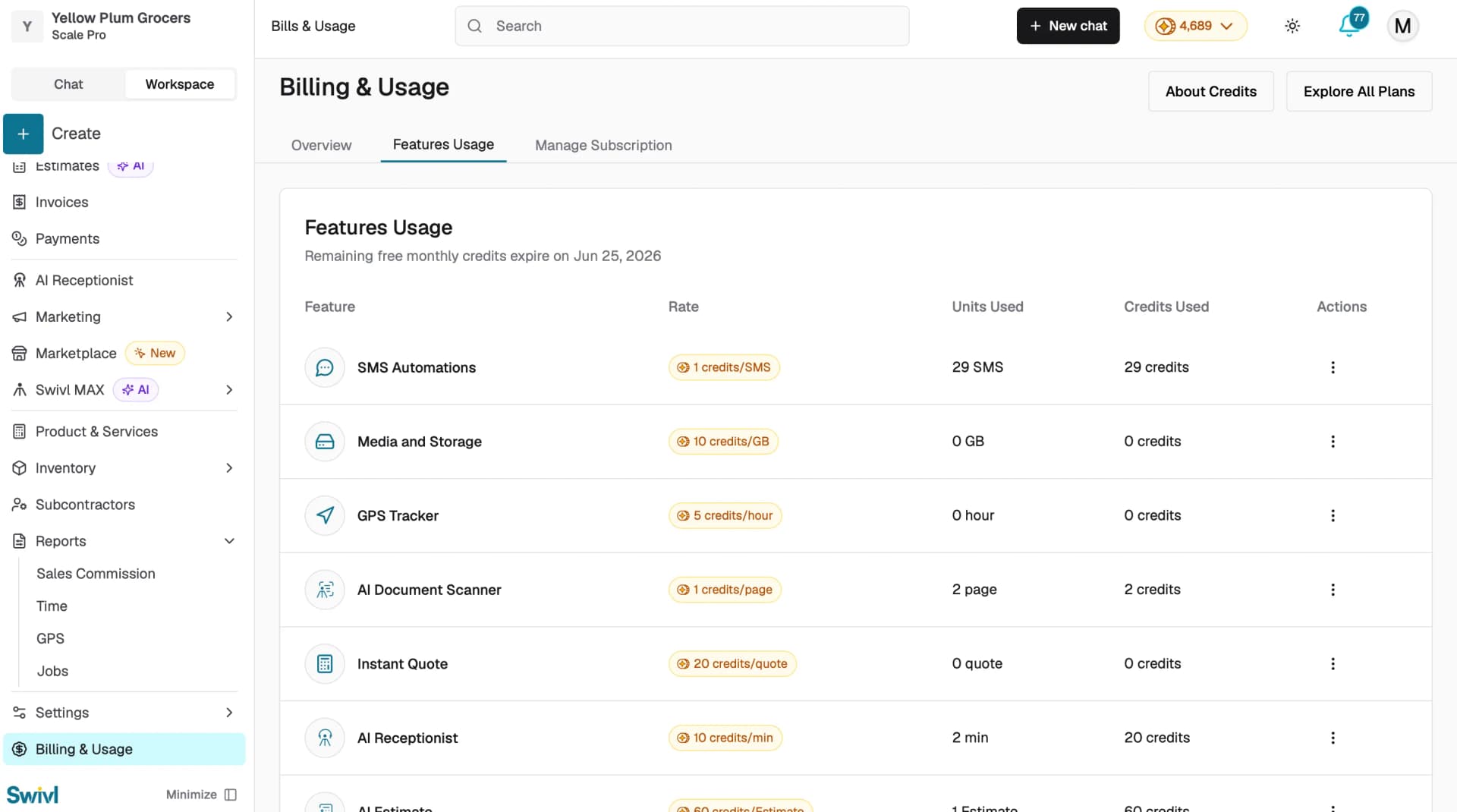Toggle light/dark theme sun icon
The width and height of the screenshot is (1457, 812).
coord(1292,26)
